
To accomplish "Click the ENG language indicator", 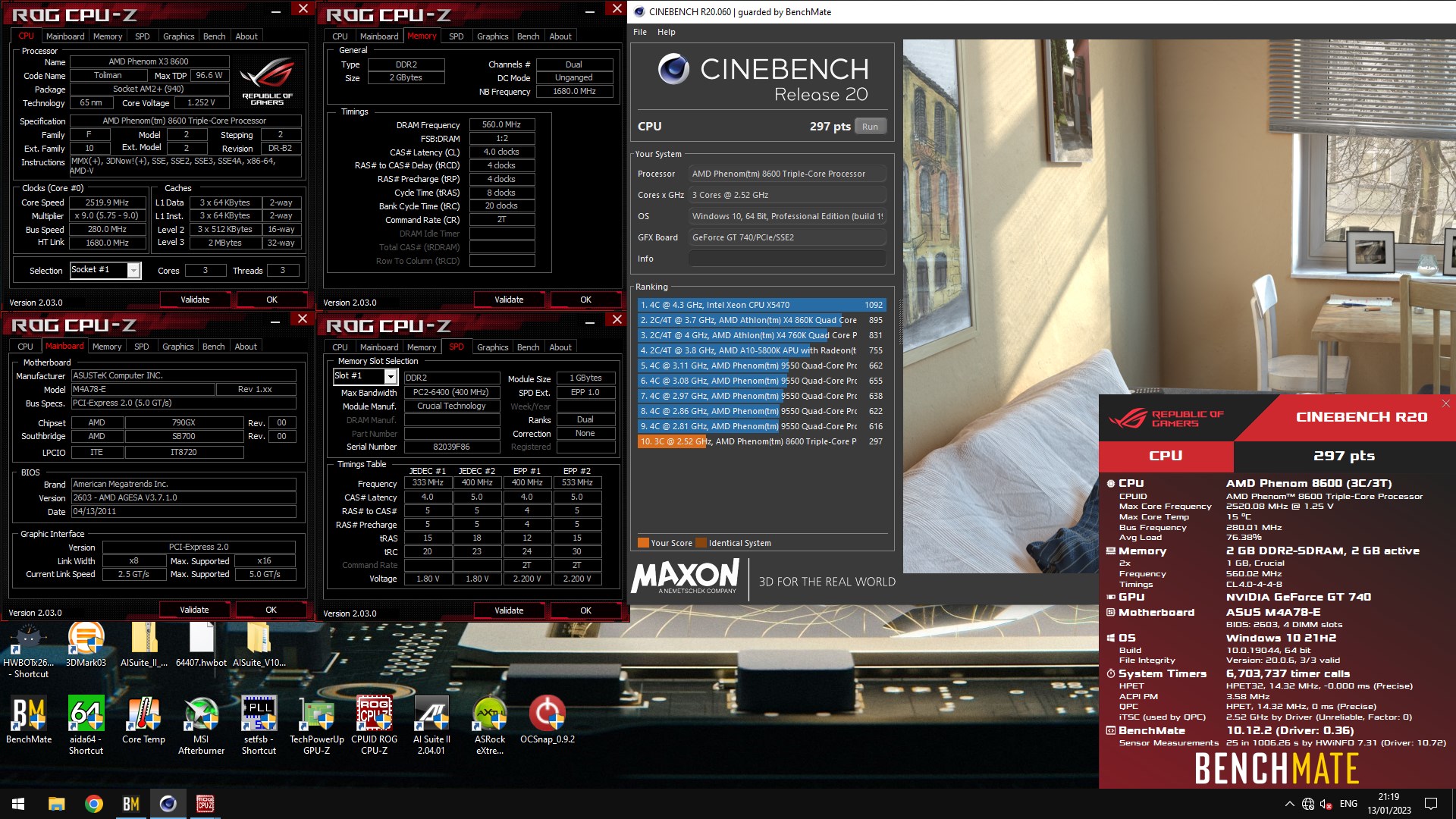I will point(1348,804).
